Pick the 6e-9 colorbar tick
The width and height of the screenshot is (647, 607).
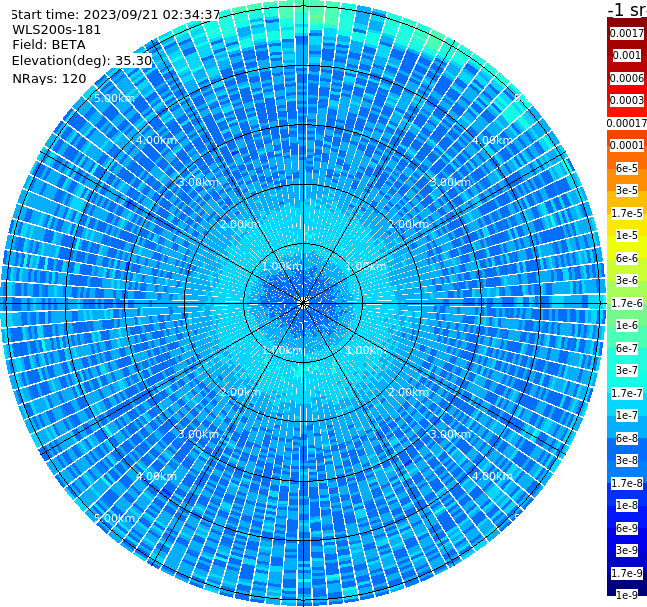[x=627, y=528]
